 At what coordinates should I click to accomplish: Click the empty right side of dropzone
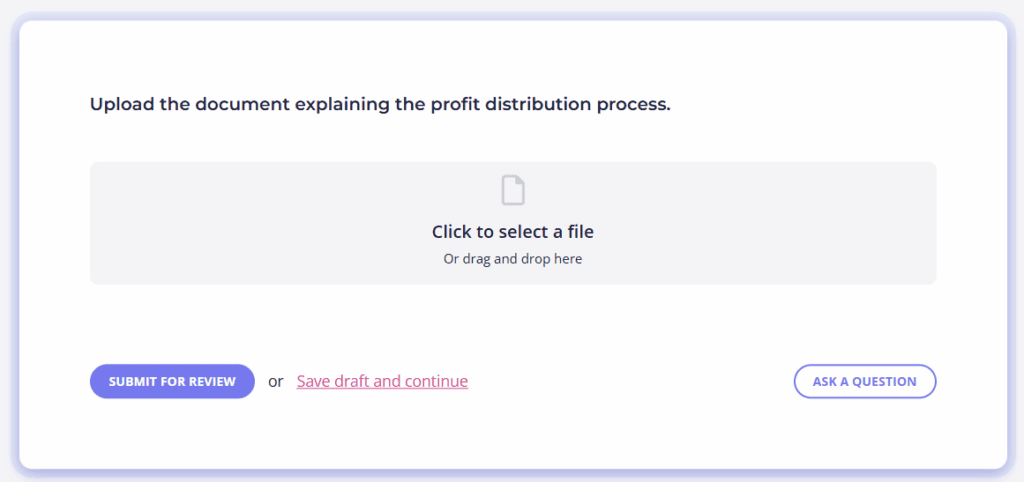coord(771,223)
